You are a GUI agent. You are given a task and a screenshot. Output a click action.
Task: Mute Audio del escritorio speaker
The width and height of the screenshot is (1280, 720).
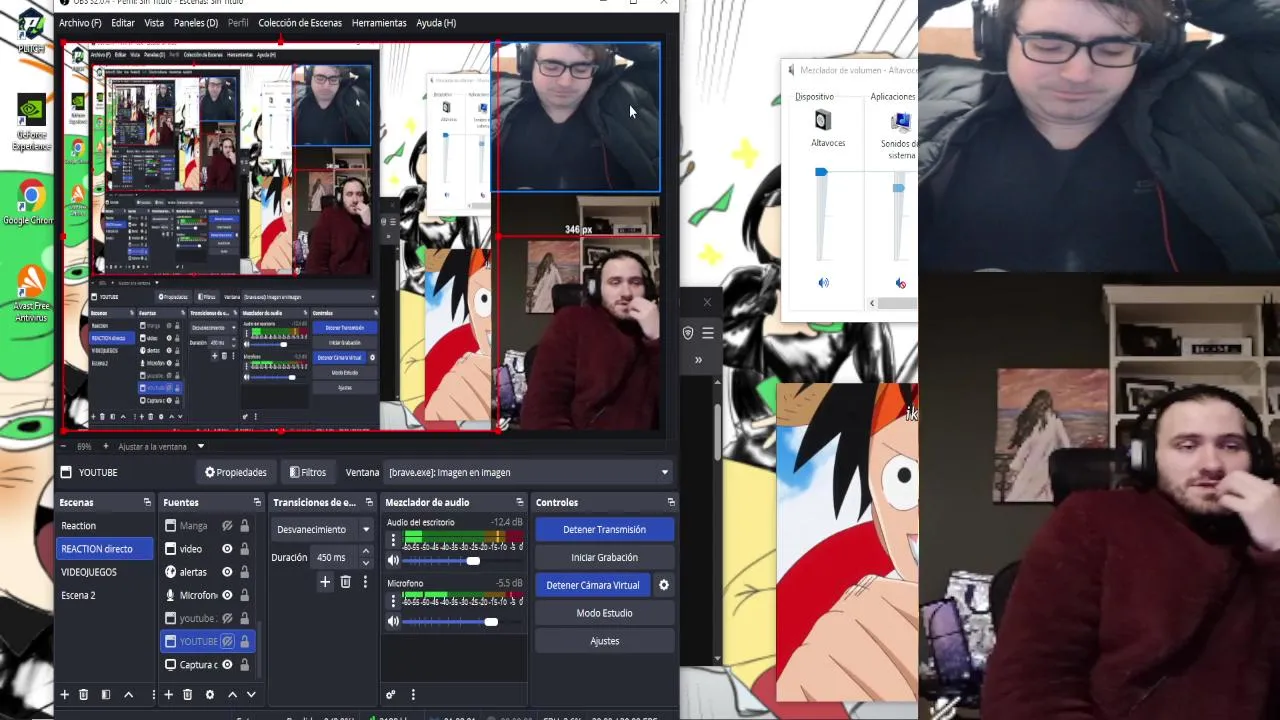coord(393,560)
